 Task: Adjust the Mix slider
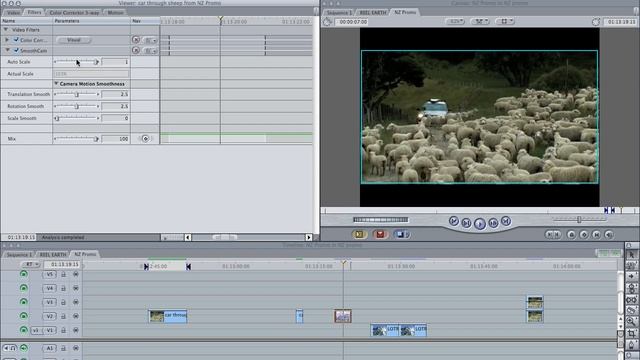[x=76, y=139]
